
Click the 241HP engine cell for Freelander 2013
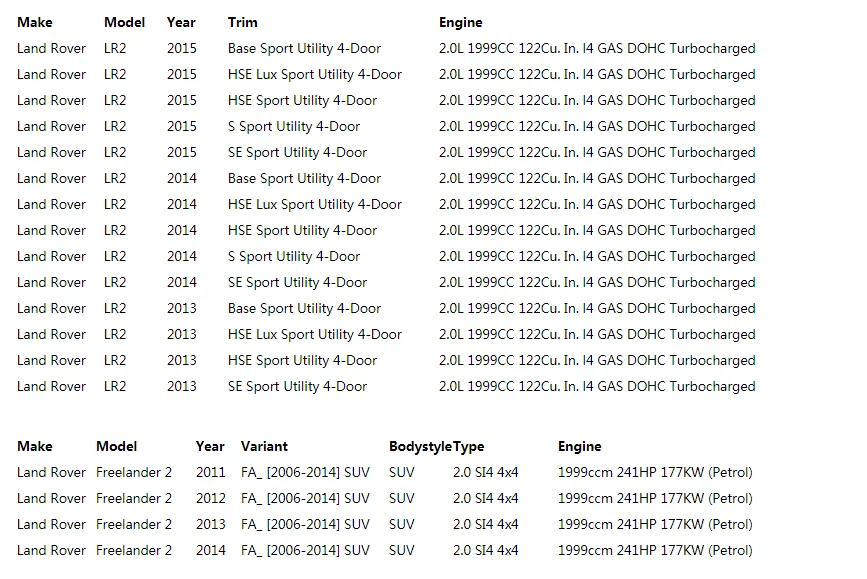655,524
